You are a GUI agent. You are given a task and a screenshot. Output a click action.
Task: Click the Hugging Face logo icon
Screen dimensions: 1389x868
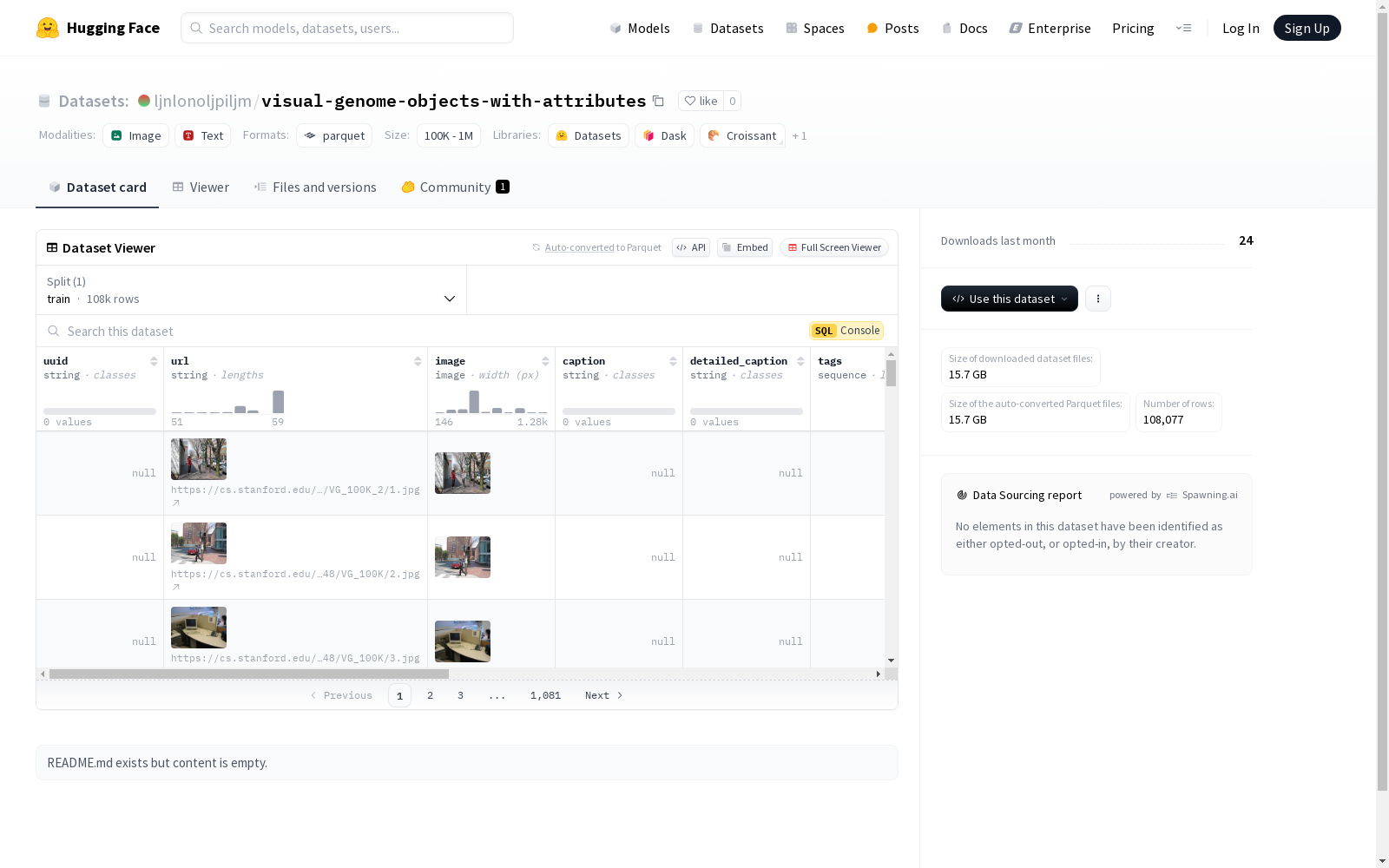coord(47,28)
